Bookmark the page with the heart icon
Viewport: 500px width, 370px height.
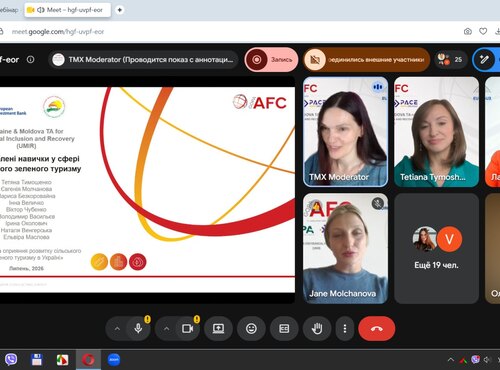coord(483,31)
